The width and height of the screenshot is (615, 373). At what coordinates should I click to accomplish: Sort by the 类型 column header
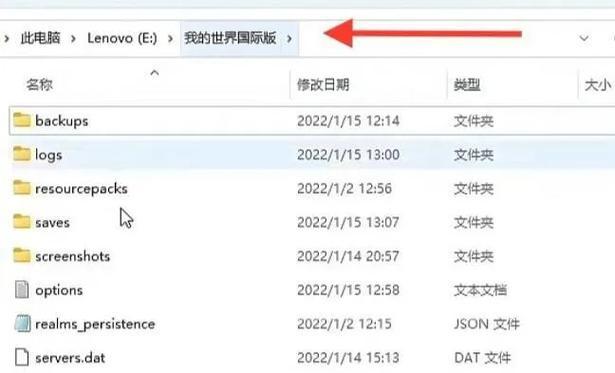[467, 84]
